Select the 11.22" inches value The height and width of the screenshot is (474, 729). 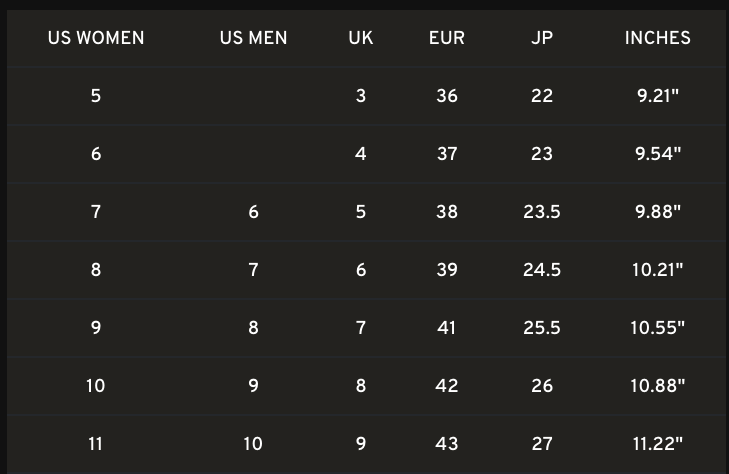657,444
